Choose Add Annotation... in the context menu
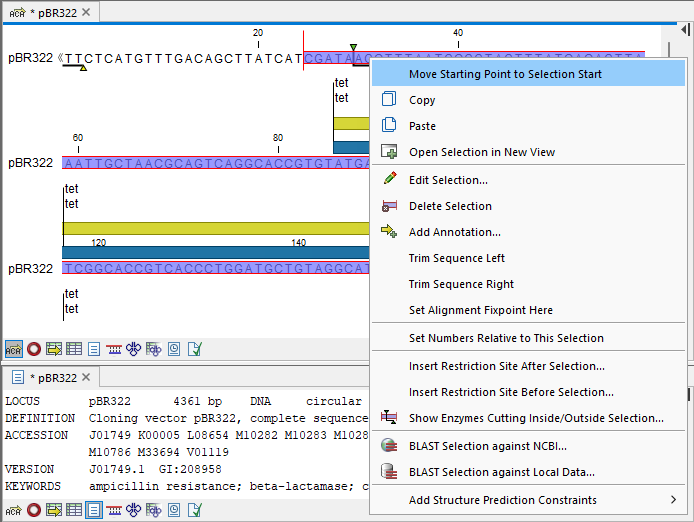Image resolution: width=694 pixels, height=522 pixels. [x=454, y=232]
